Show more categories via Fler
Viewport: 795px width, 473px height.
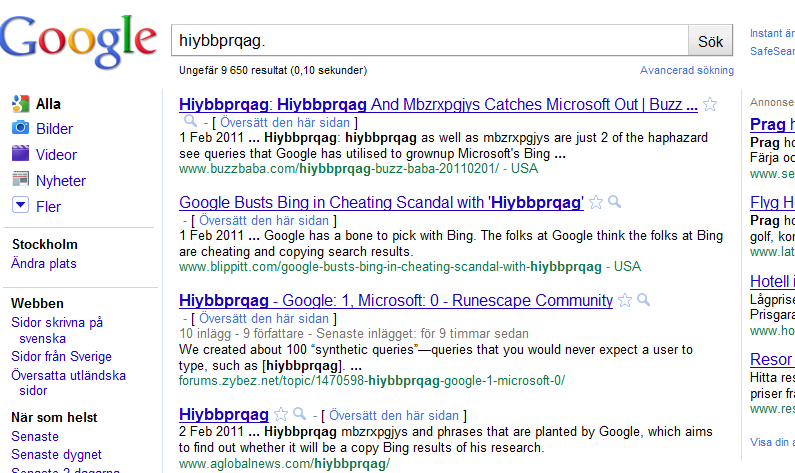48,206
